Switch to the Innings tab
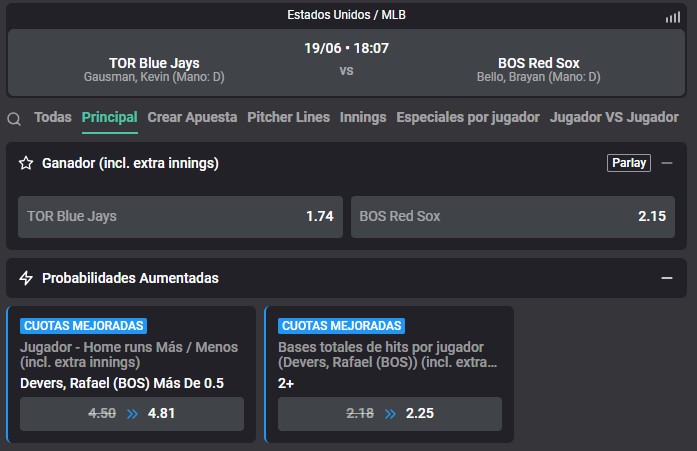Viewport: 697px width, 451px height. pyautogui.click(x=363, y=117)
